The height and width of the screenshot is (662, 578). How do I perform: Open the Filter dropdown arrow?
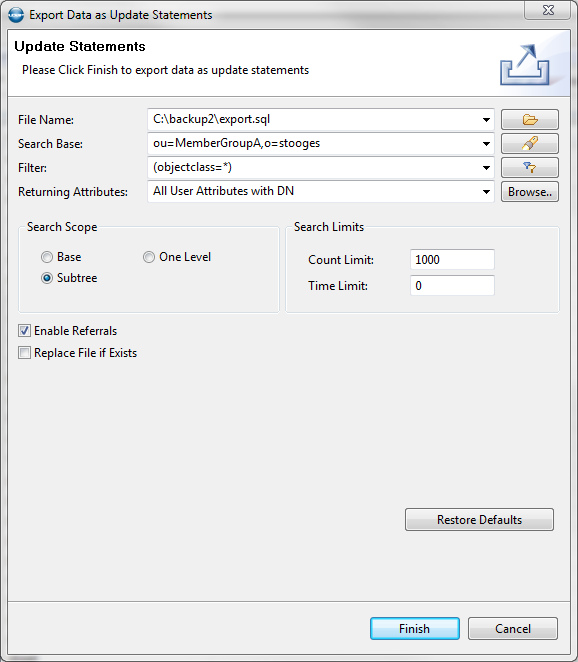point(486,168)
